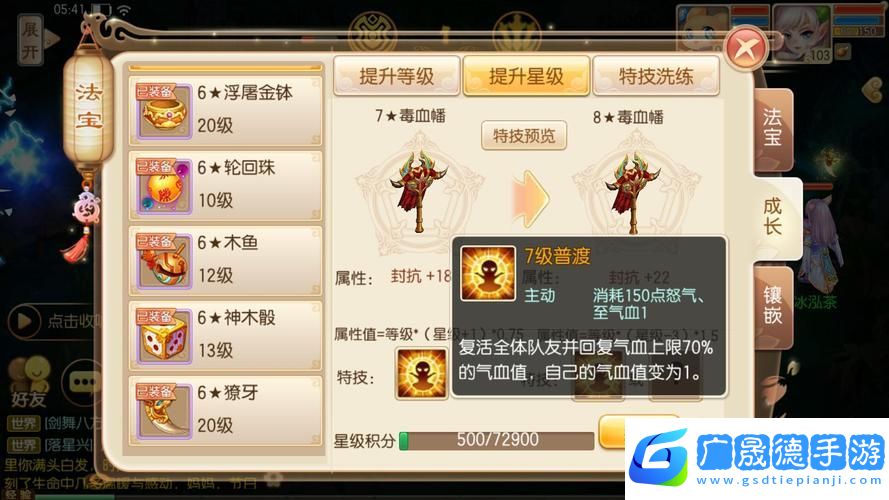Select the 神木骰 dice treasure icon

(x=164, y=336)
